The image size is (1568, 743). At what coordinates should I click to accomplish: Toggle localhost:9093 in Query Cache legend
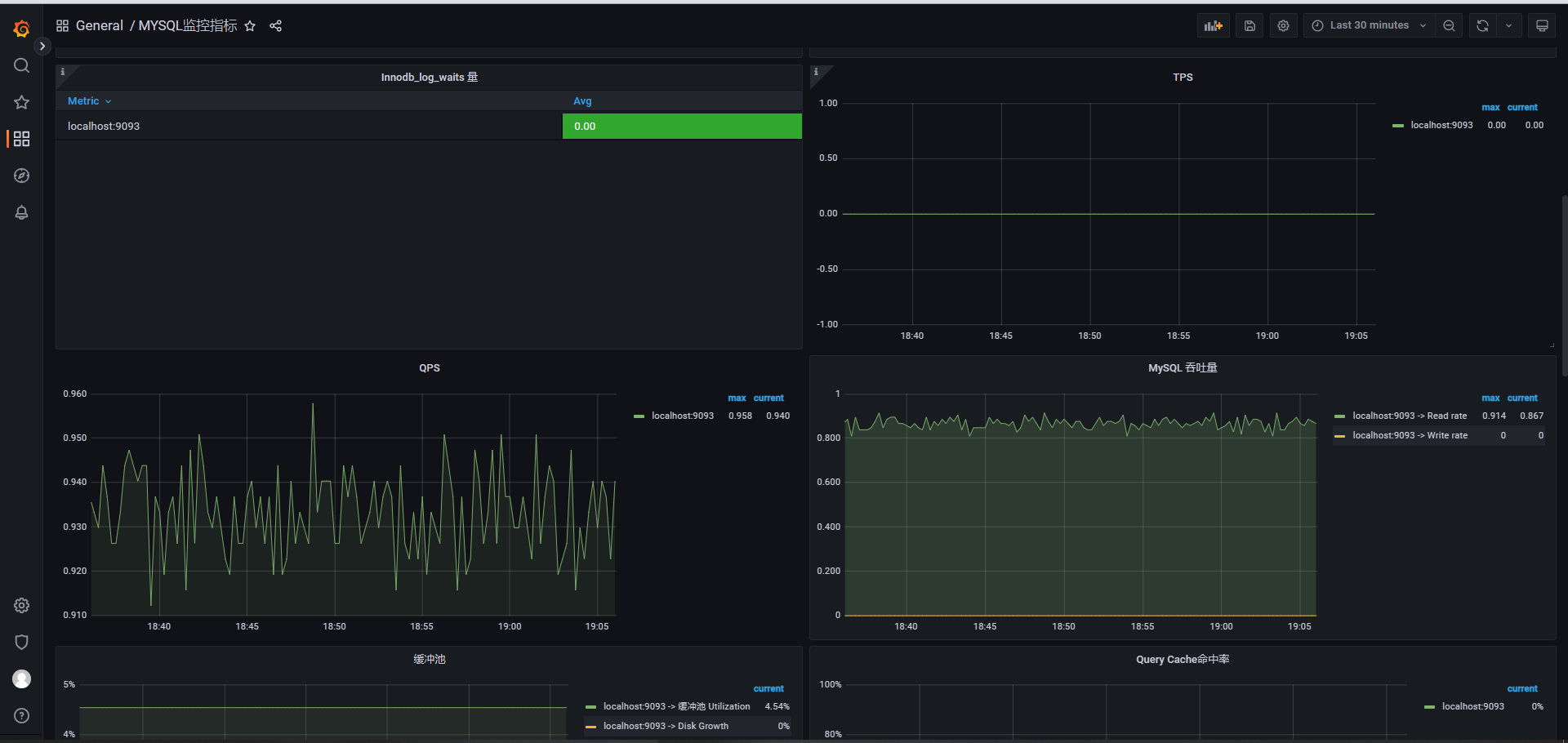(x=1473, y=707)
